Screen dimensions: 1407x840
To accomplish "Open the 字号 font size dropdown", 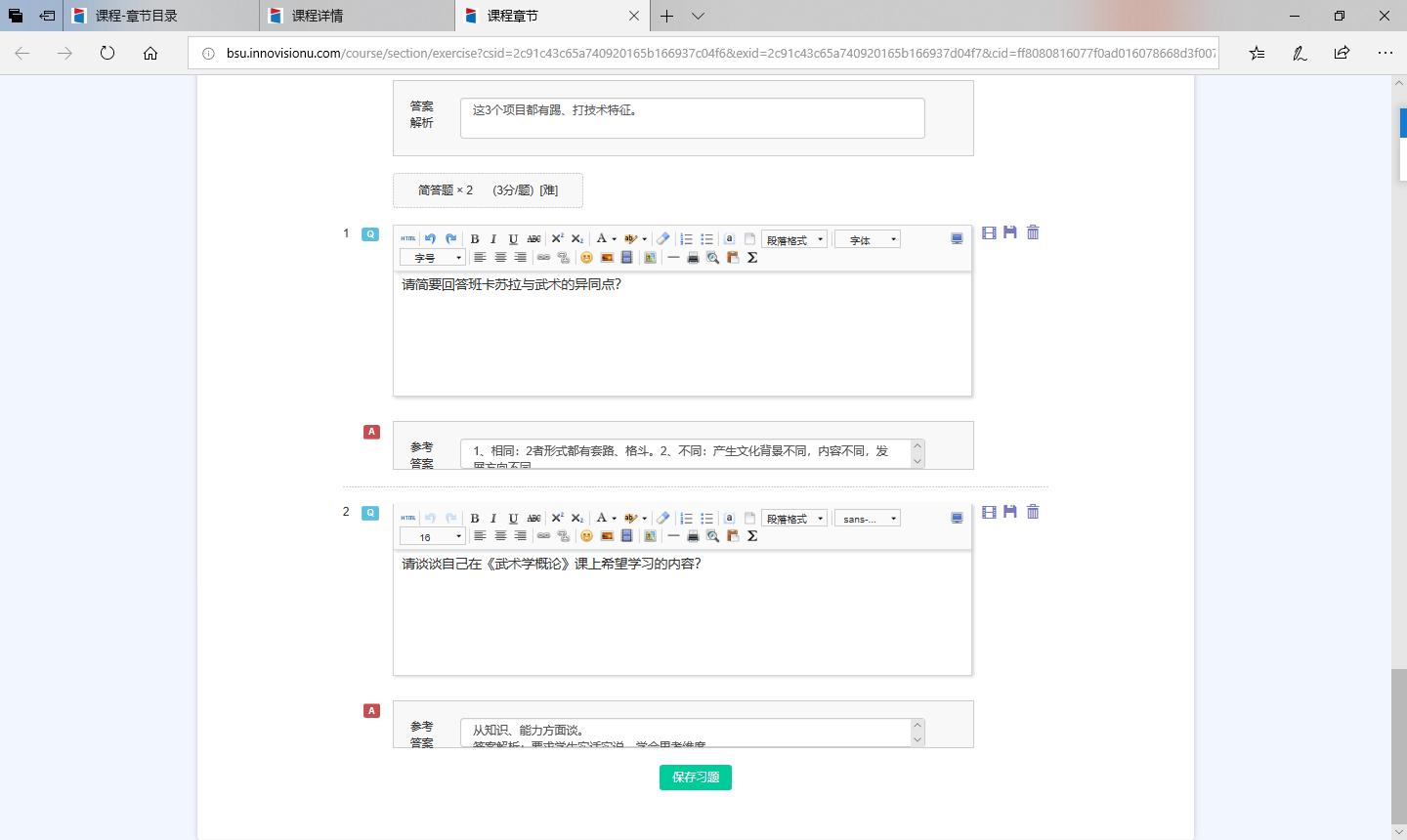I will [x=432, y=257].
